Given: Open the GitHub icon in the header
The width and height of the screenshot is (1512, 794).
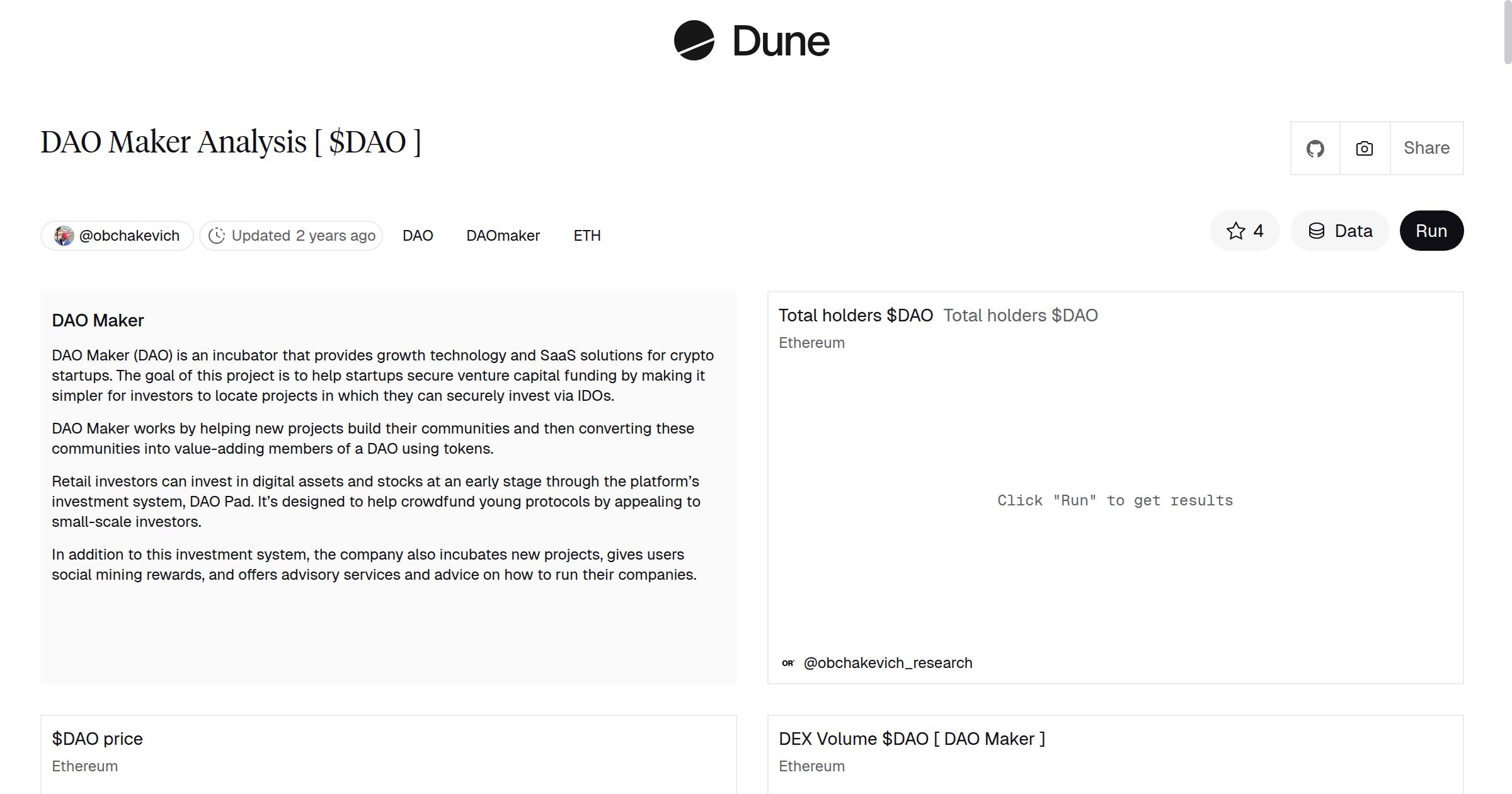Looking at the screenshot, I should 1315,147.
